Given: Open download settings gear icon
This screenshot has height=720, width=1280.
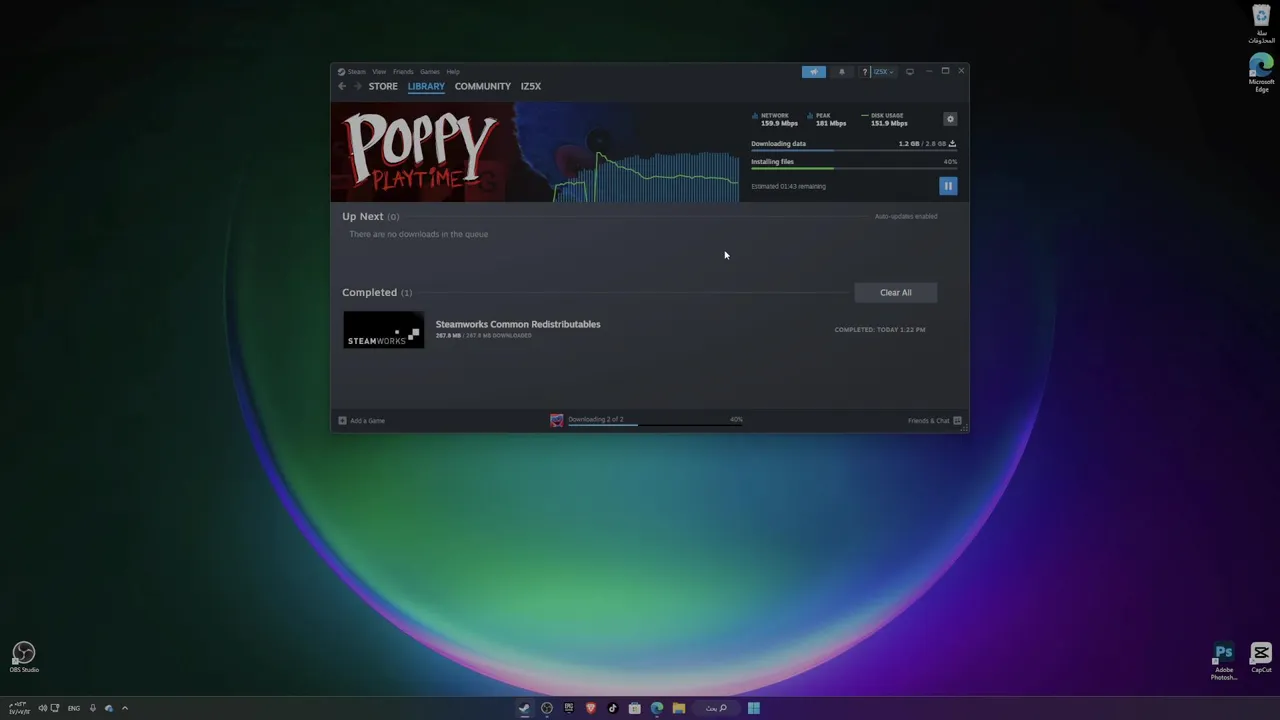Looking at the screenshot, I should click(x=950, y=119).
